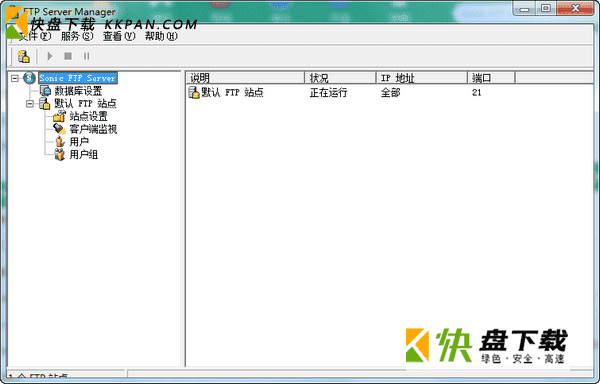Sort by the IP 地址 column header
The height and width of the screenshot is (384, 600).
coord(422,78)
